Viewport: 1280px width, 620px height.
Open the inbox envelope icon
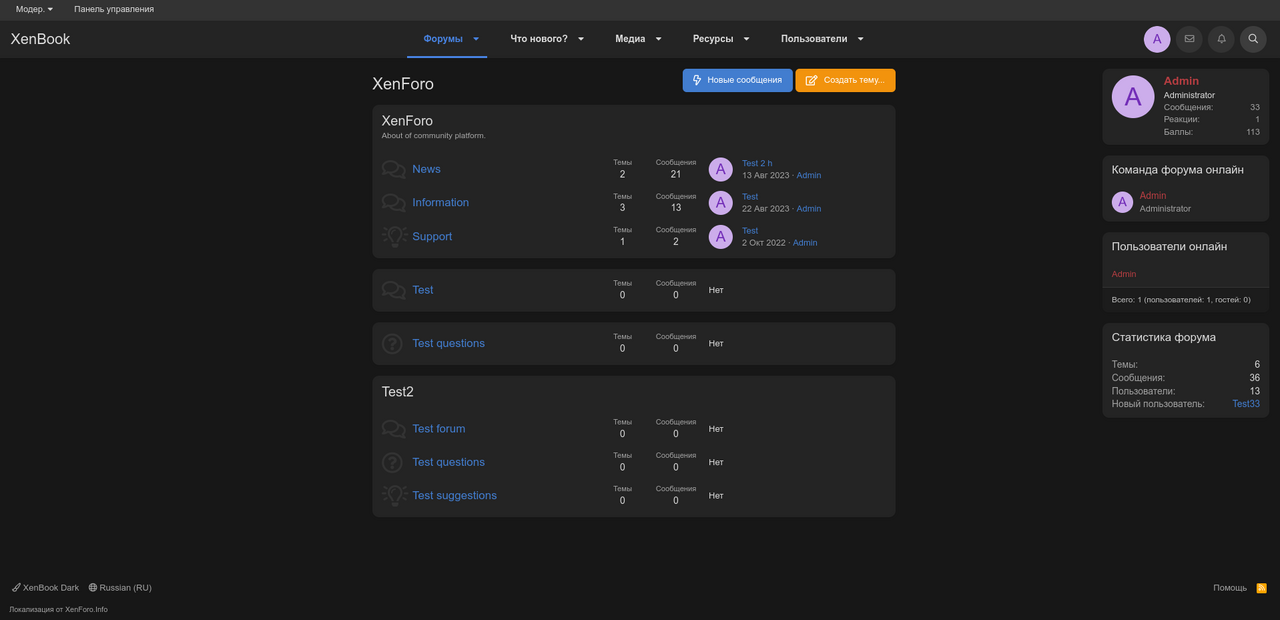click(1189, 39)
